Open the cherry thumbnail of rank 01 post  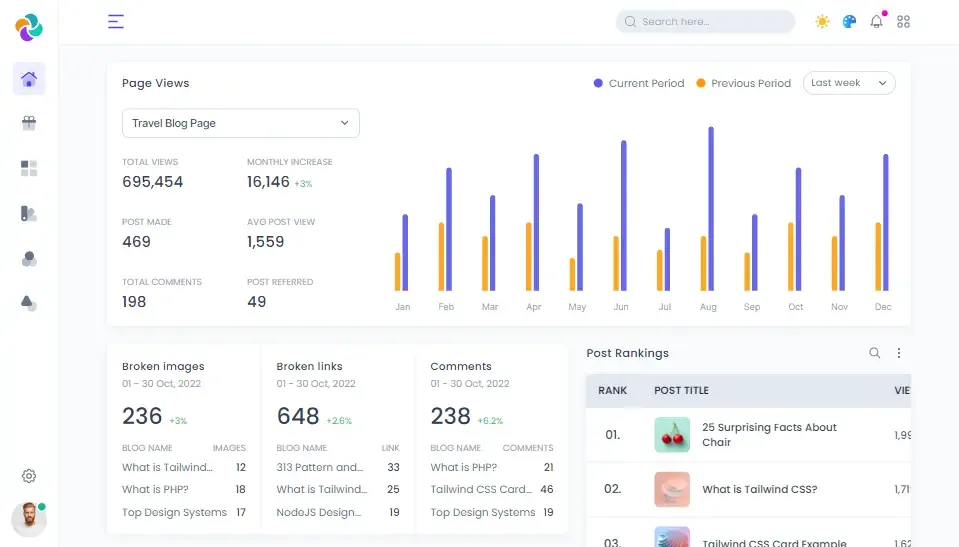coord(672,434)
